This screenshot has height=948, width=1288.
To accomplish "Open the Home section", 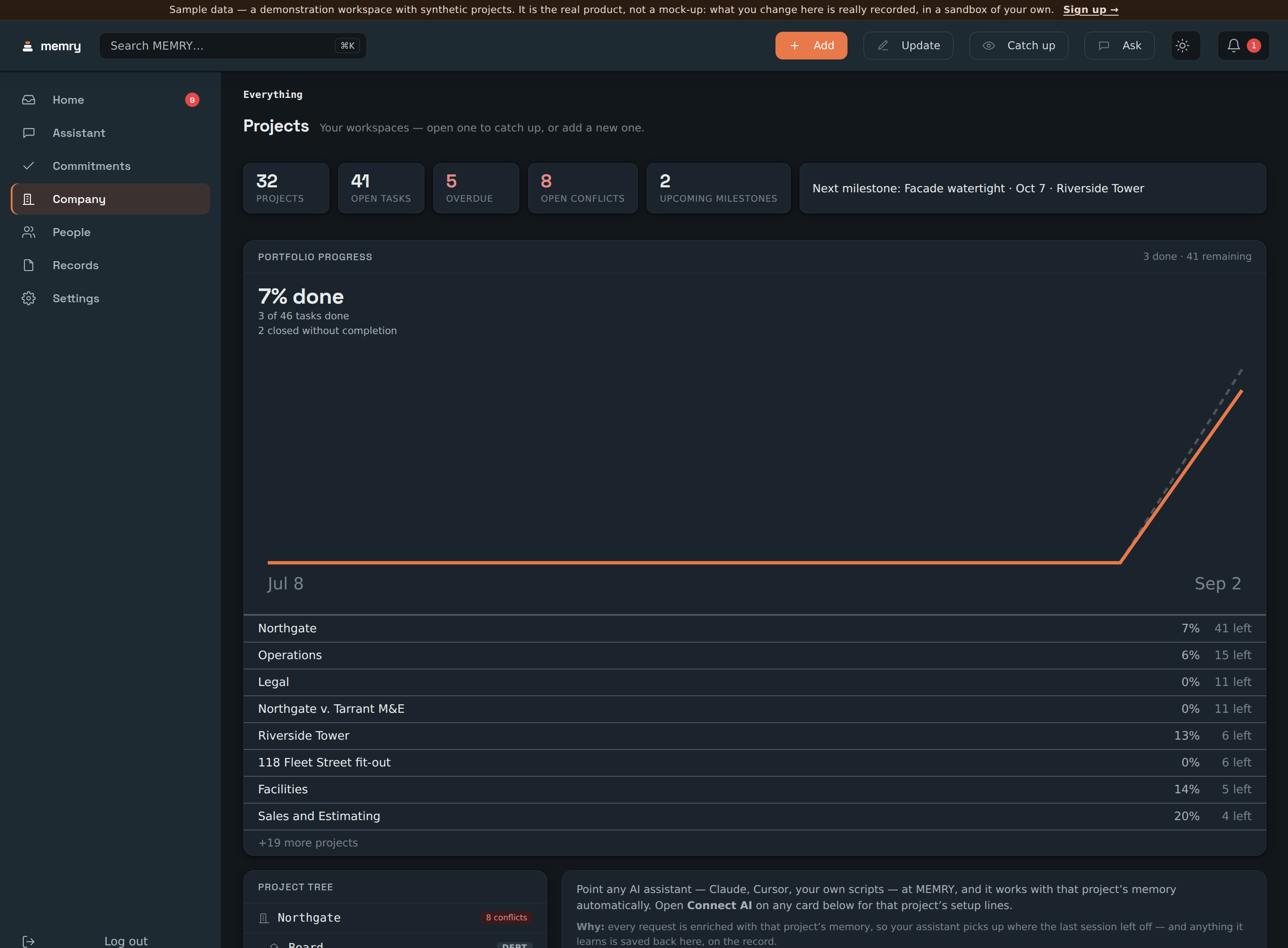I will tap(110, 100).
